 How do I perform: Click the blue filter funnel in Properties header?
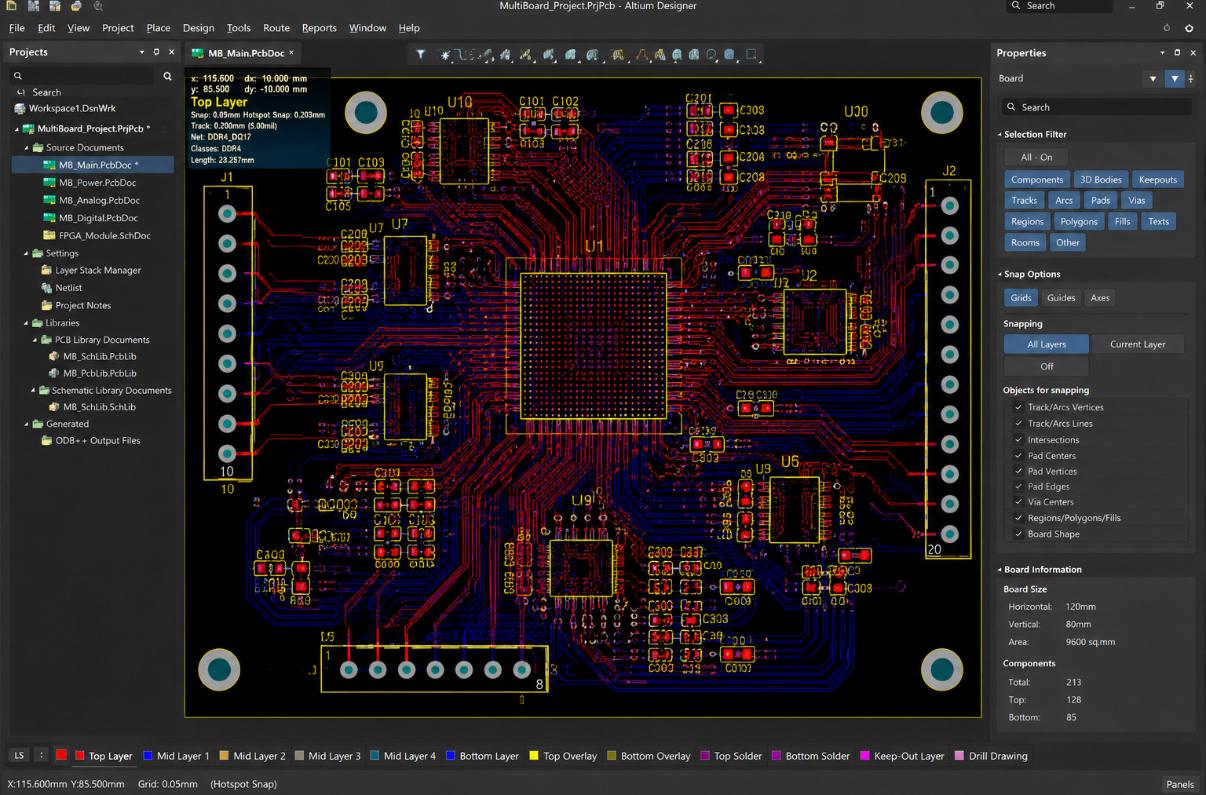[1175, 78]
